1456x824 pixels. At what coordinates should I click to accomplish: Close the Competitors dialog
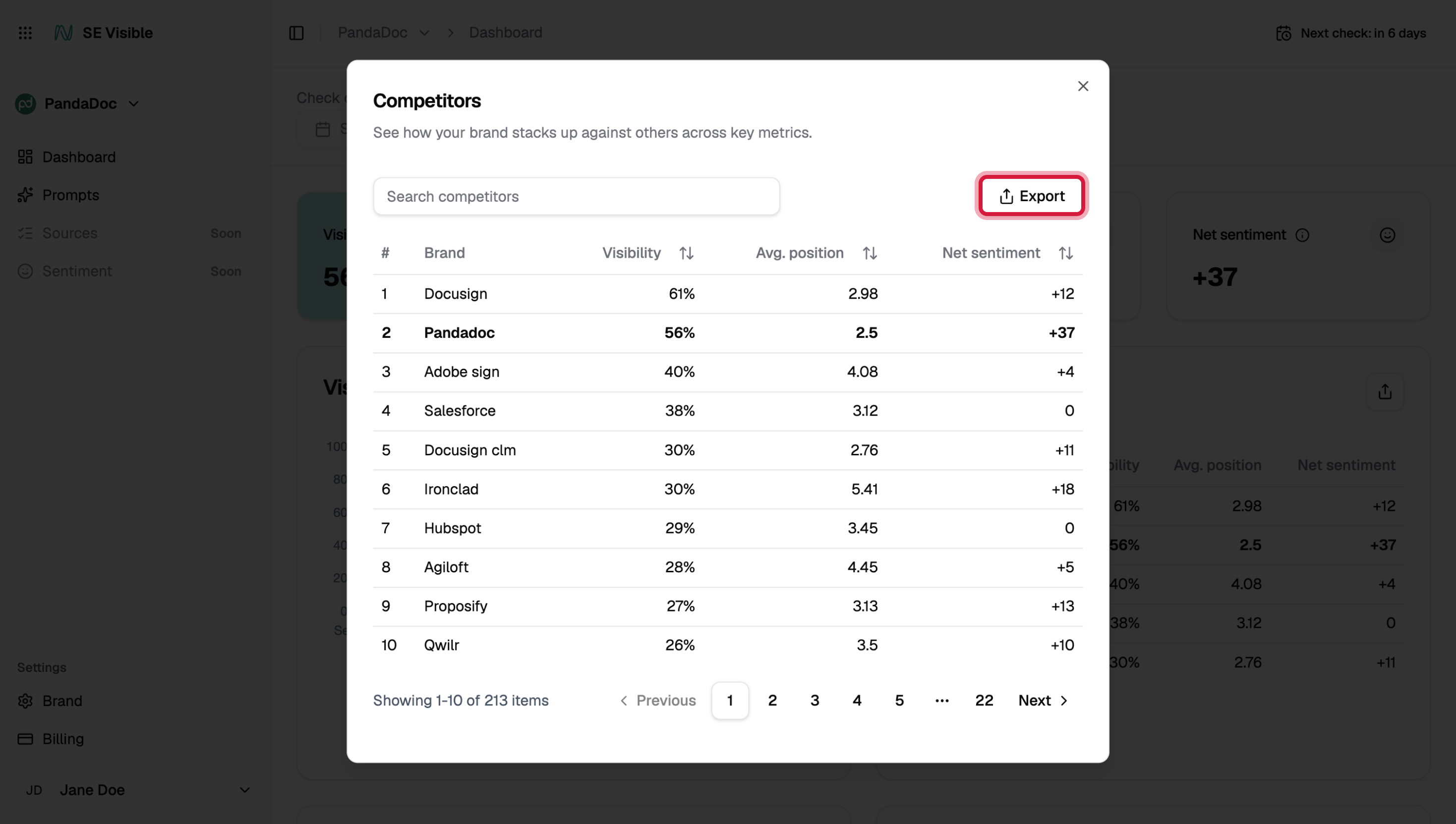click(x=1083, y=86)
